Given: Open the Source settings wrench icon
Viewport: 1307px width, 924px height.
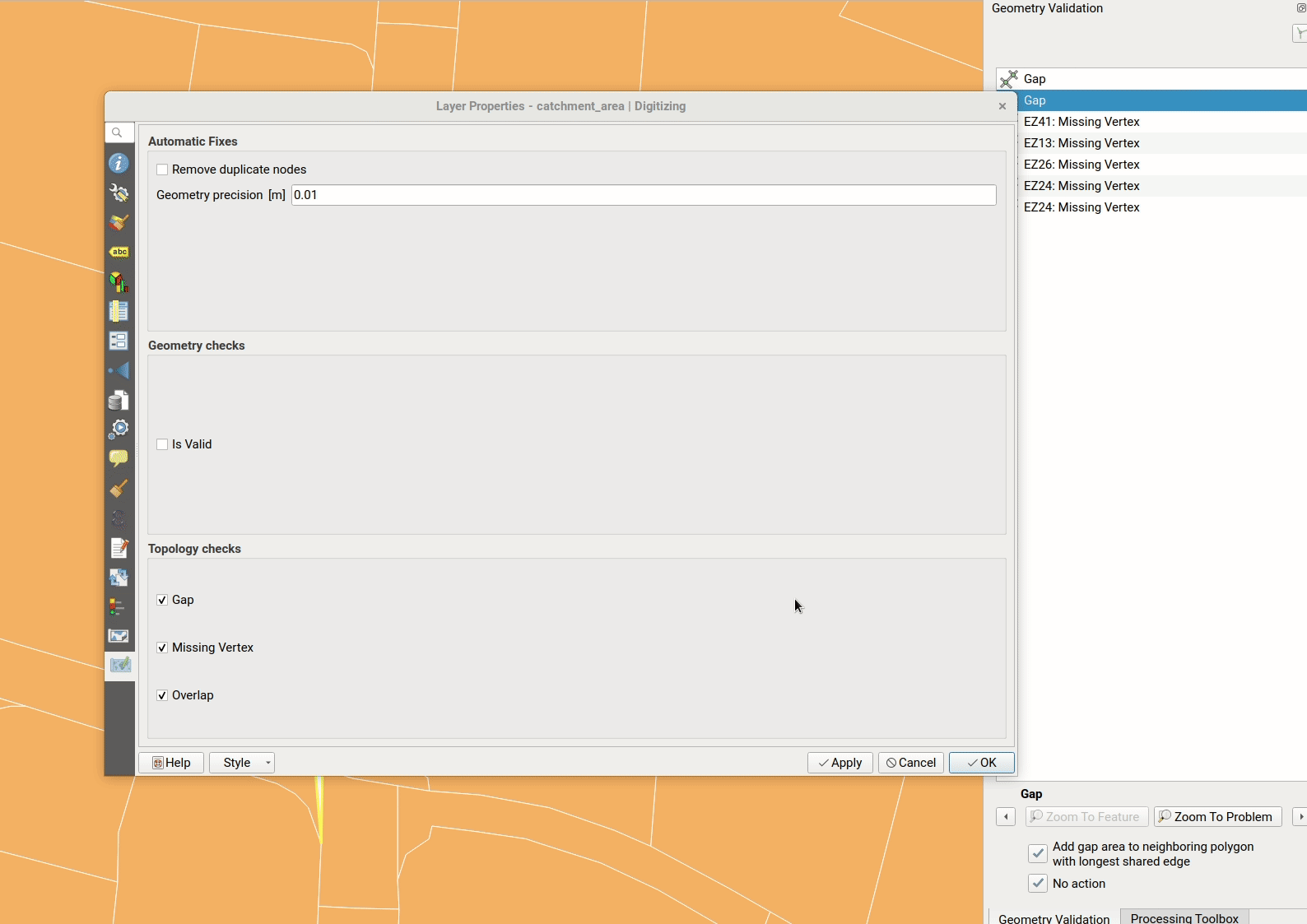Looking at the screenshot, I should point(119,193).
